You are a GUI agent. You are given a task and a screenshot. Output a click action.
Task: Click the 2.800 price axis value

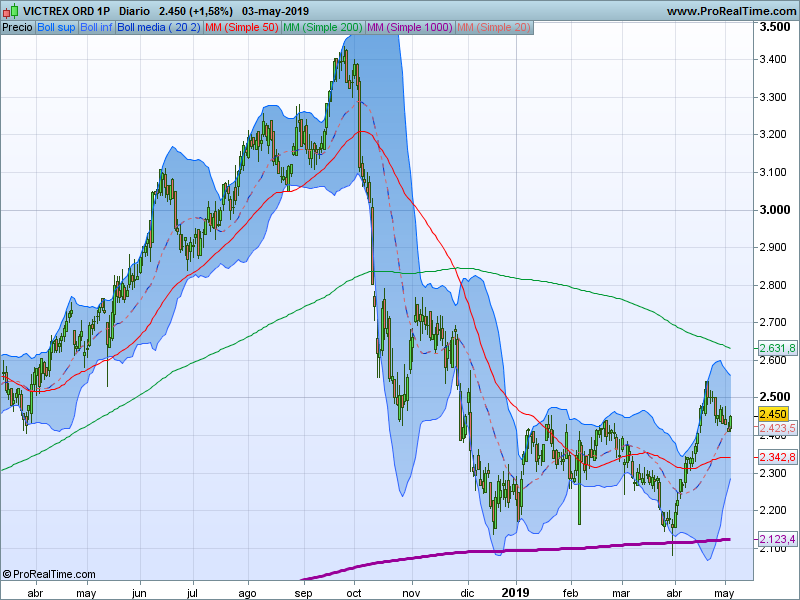(x=772, y=285)
